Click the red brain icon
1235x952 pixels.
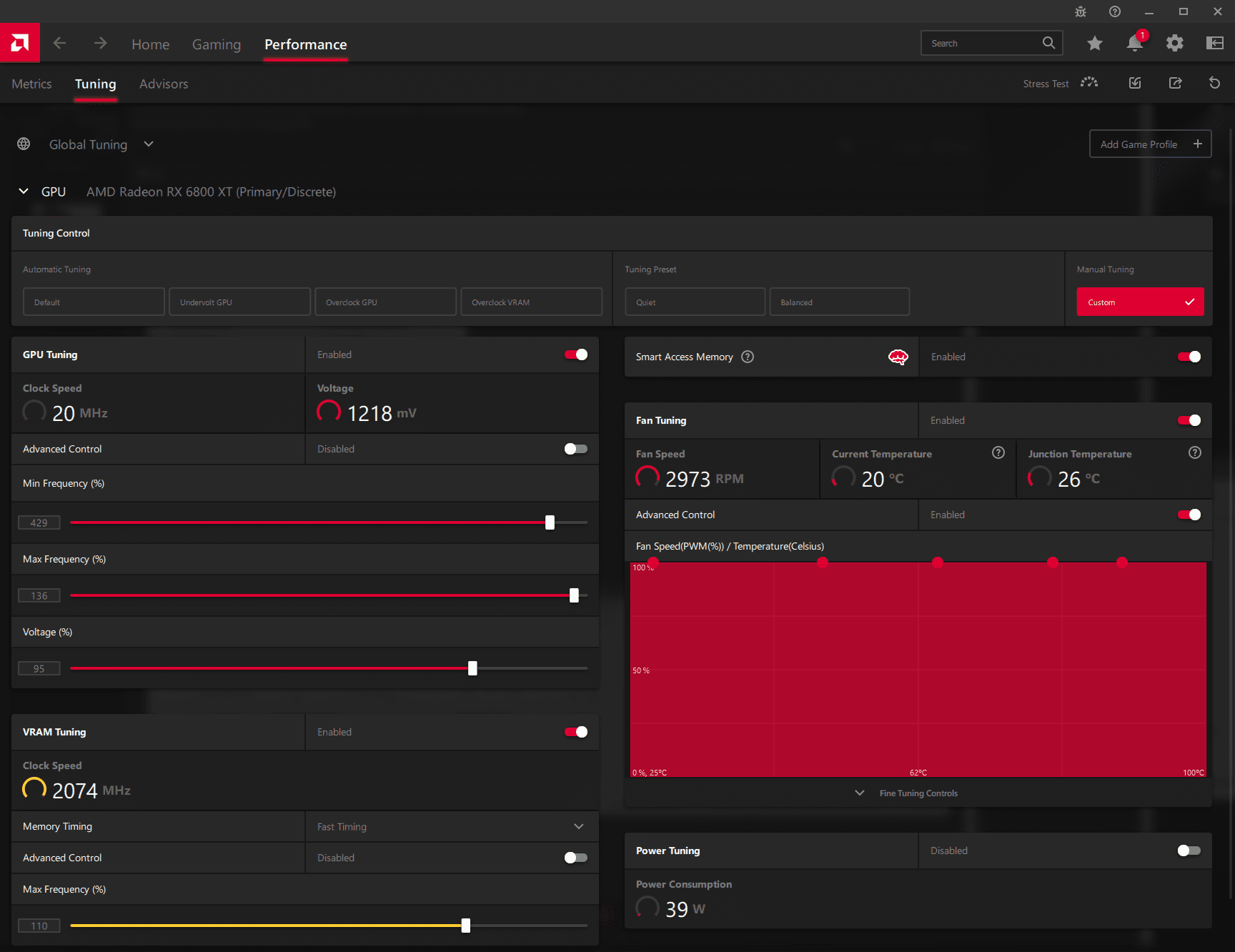(x=898, y=357)
